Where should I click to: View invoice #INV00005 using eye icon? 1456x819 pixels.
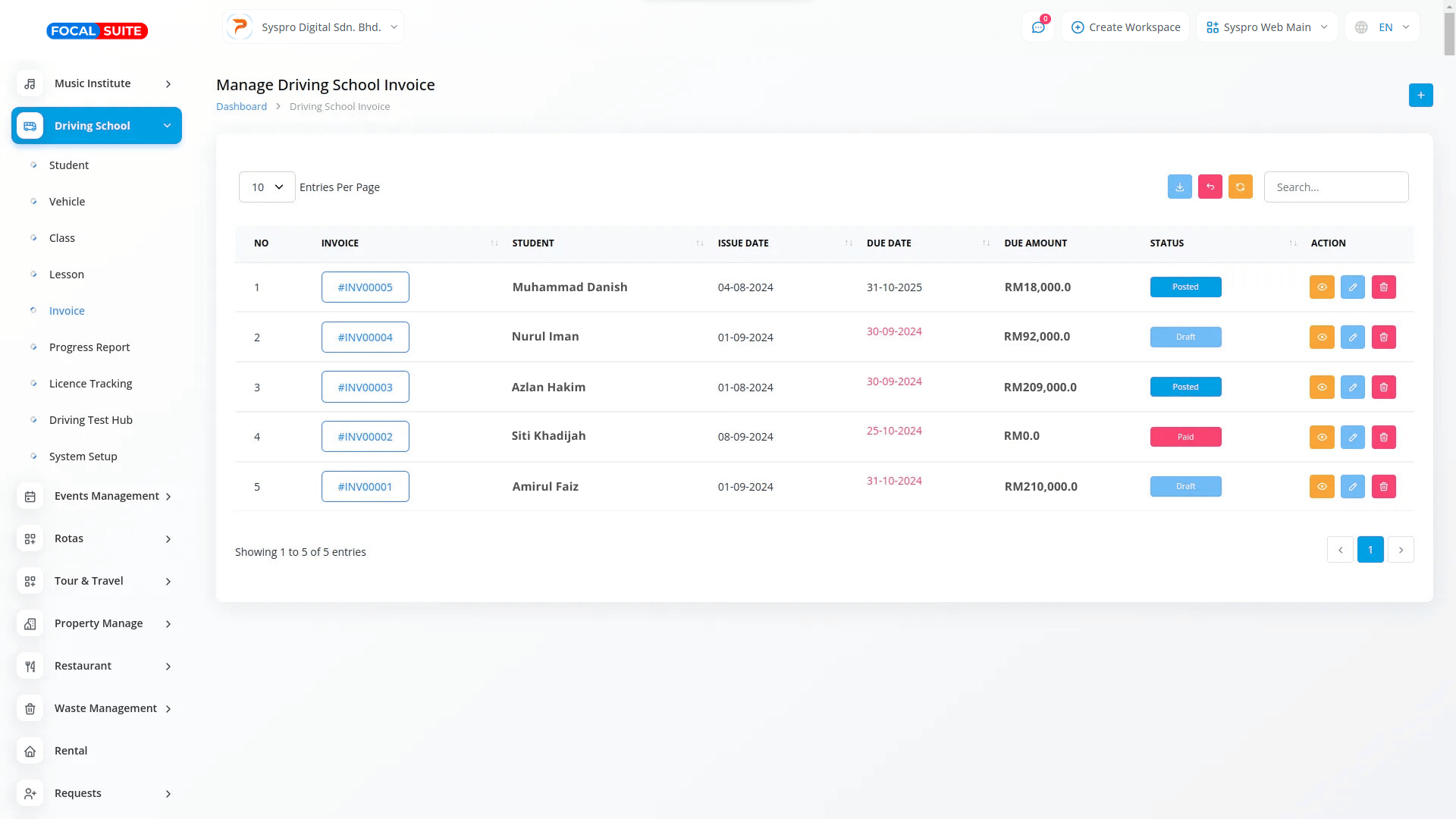tap(1321, 287)
